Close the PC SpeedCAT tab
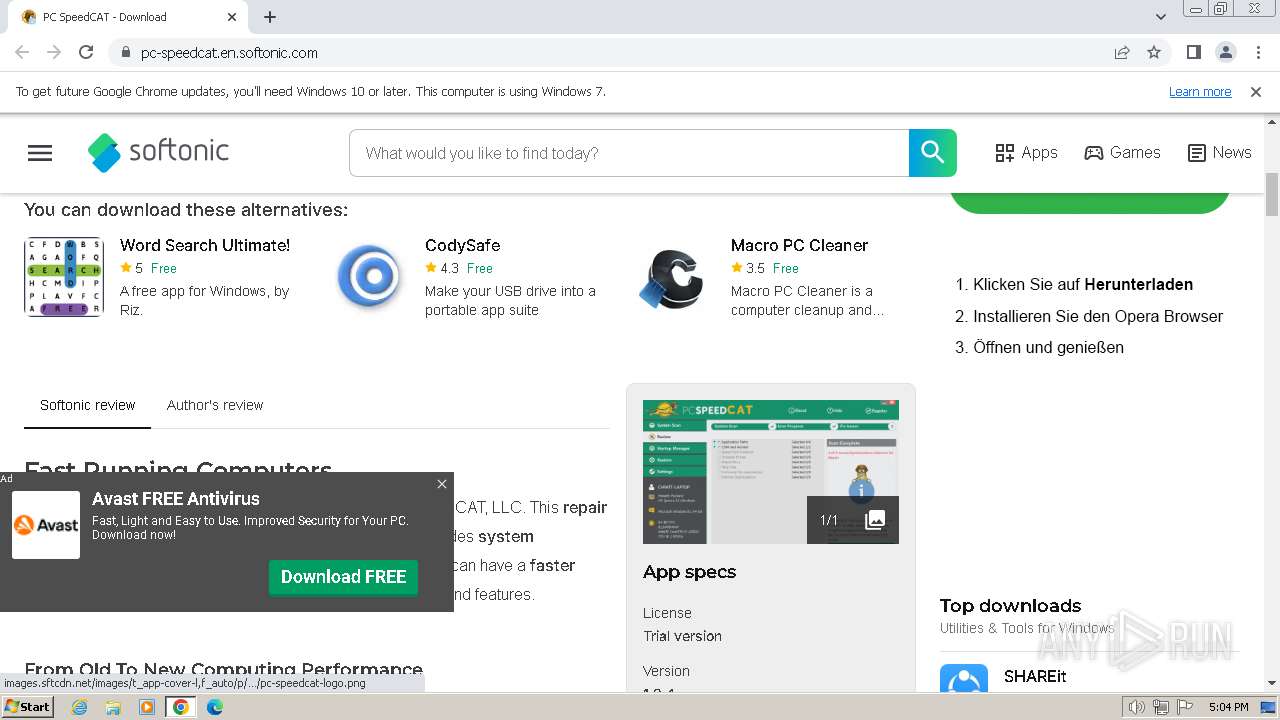Image resolution: width=1280 pixels, height=720 pixels. (232, 17)
